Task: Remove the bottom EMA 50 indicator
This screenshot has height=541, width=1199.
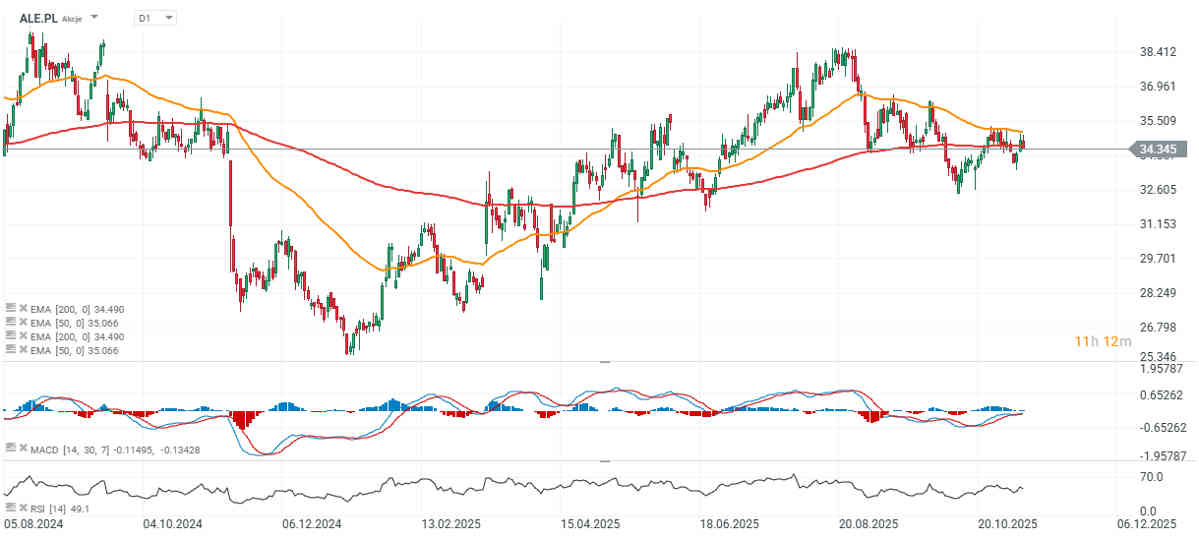Action: [22, 350]
